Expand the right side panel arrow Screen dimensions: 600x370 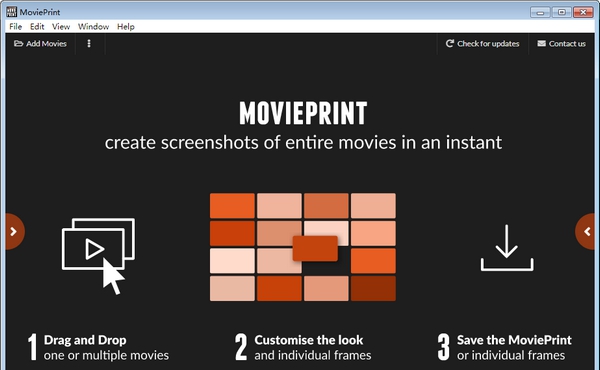click(586, 231)
